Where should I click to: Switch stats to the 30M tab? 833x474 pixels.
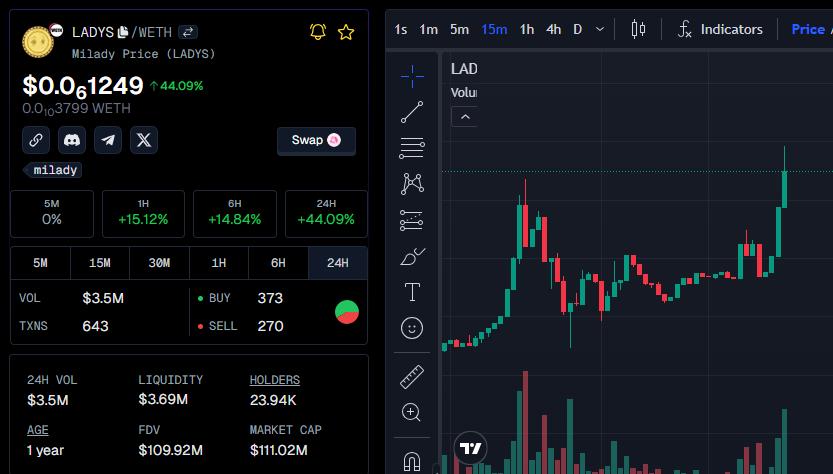coord(159,263)
